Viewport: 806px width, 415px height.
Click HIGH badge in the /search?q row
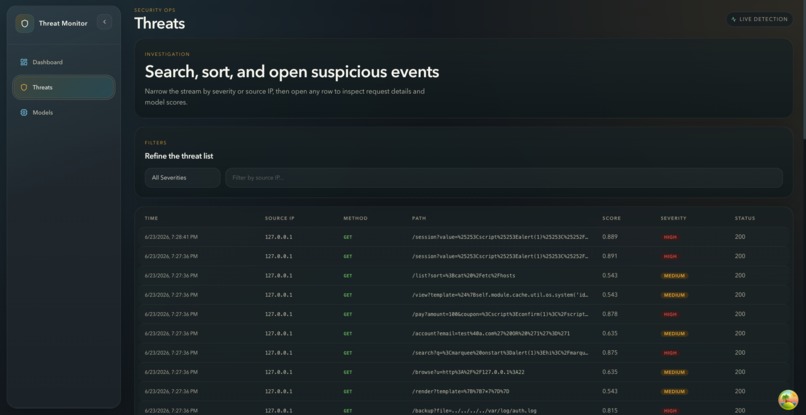coord(670,353)
